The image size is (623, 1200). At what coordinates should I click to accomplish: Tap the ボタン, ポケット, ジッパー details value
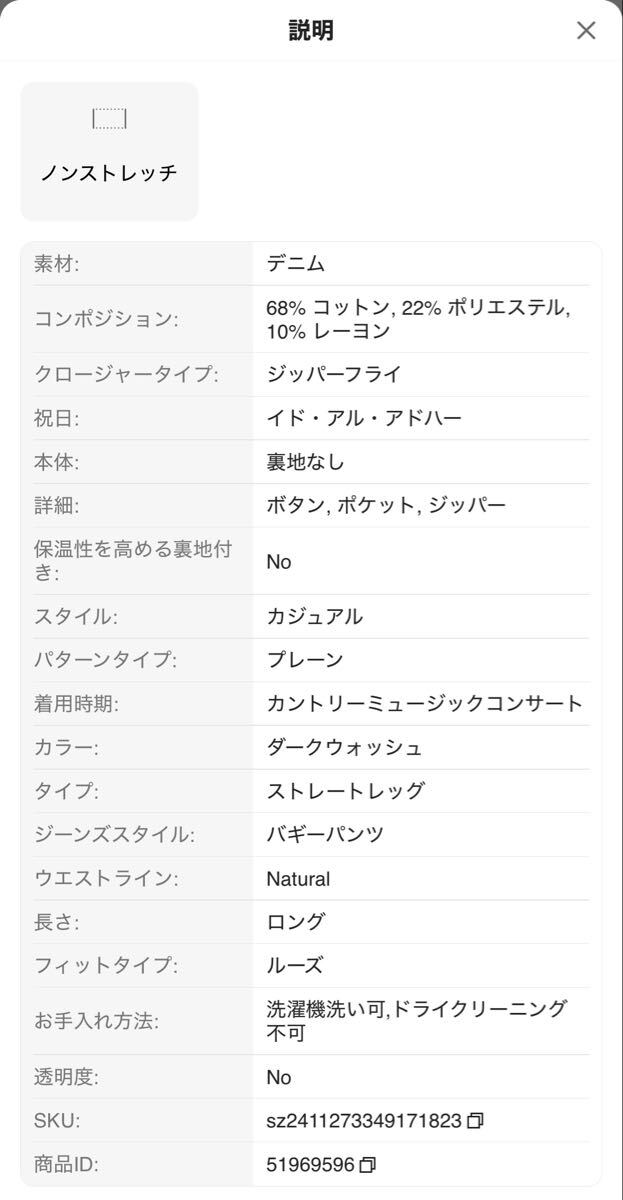(386, 506)
